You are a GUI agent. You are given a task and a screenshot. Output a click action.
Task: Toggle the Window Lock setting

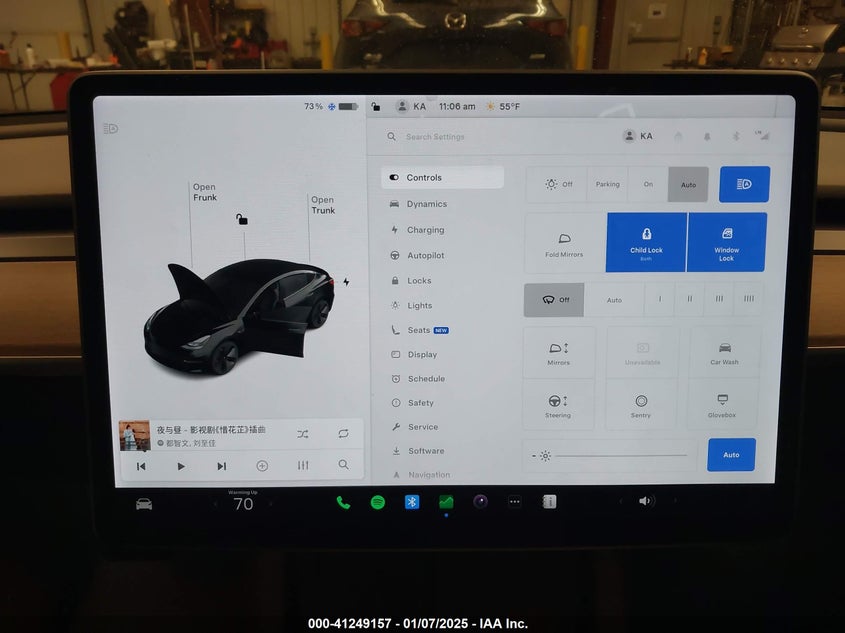[727, 242]
